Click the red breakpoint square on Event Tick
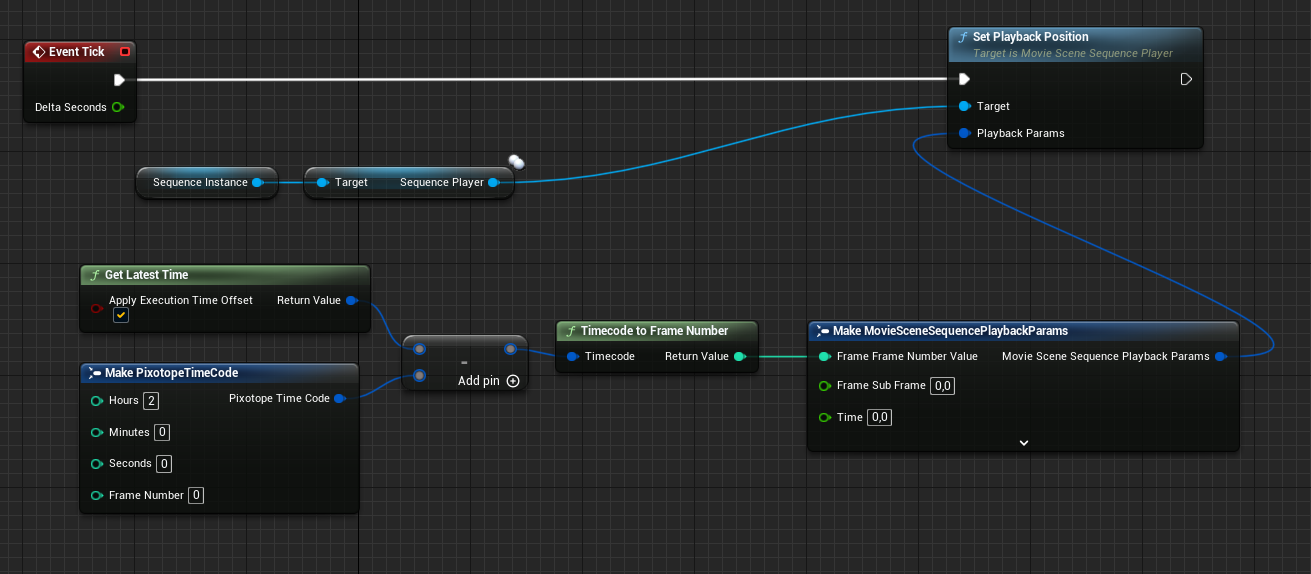The width and height of the screenshot is (1311, 574). [124, 52]
